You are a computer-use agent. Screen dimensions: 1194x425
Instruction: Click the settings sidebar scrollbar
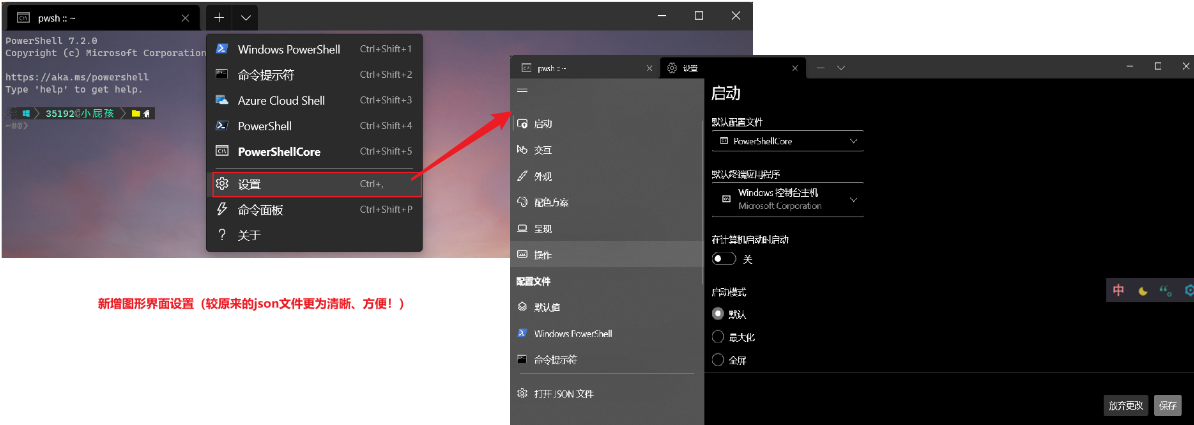[704, 202]
